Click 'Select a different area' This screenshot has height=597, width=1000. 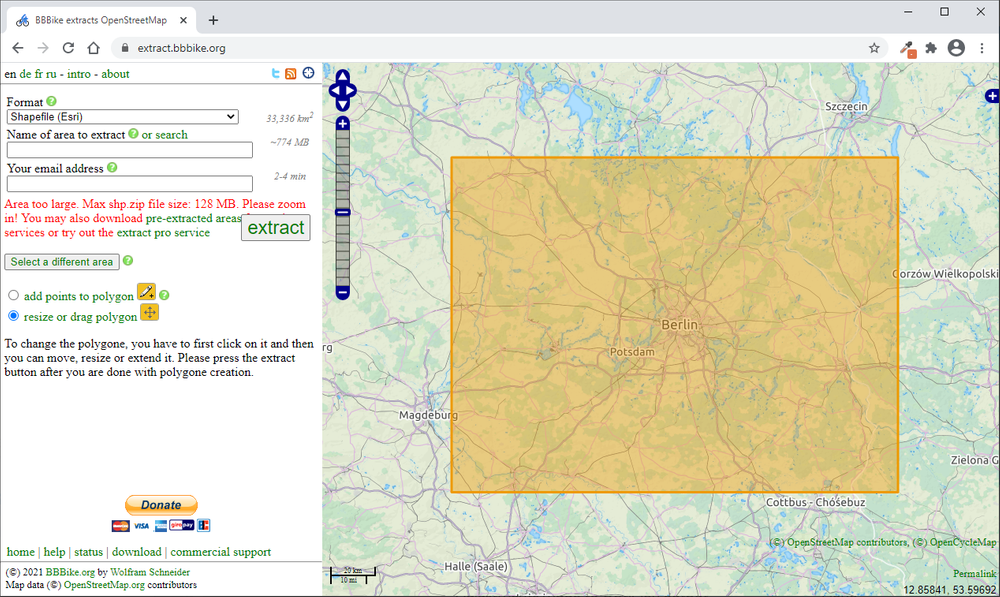pyautogui.click(x=61, y=261)
